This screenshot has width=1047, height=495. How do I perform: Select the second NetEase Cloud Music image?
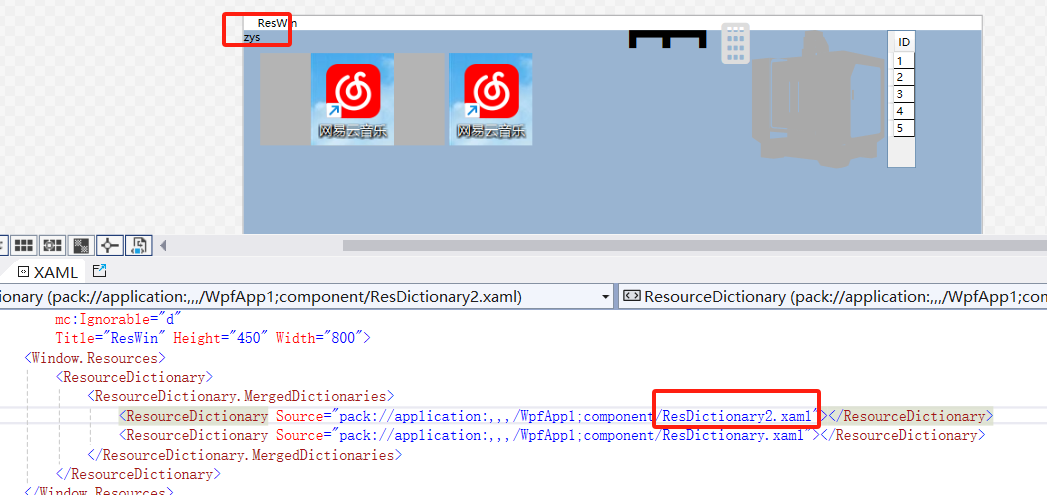491,99
